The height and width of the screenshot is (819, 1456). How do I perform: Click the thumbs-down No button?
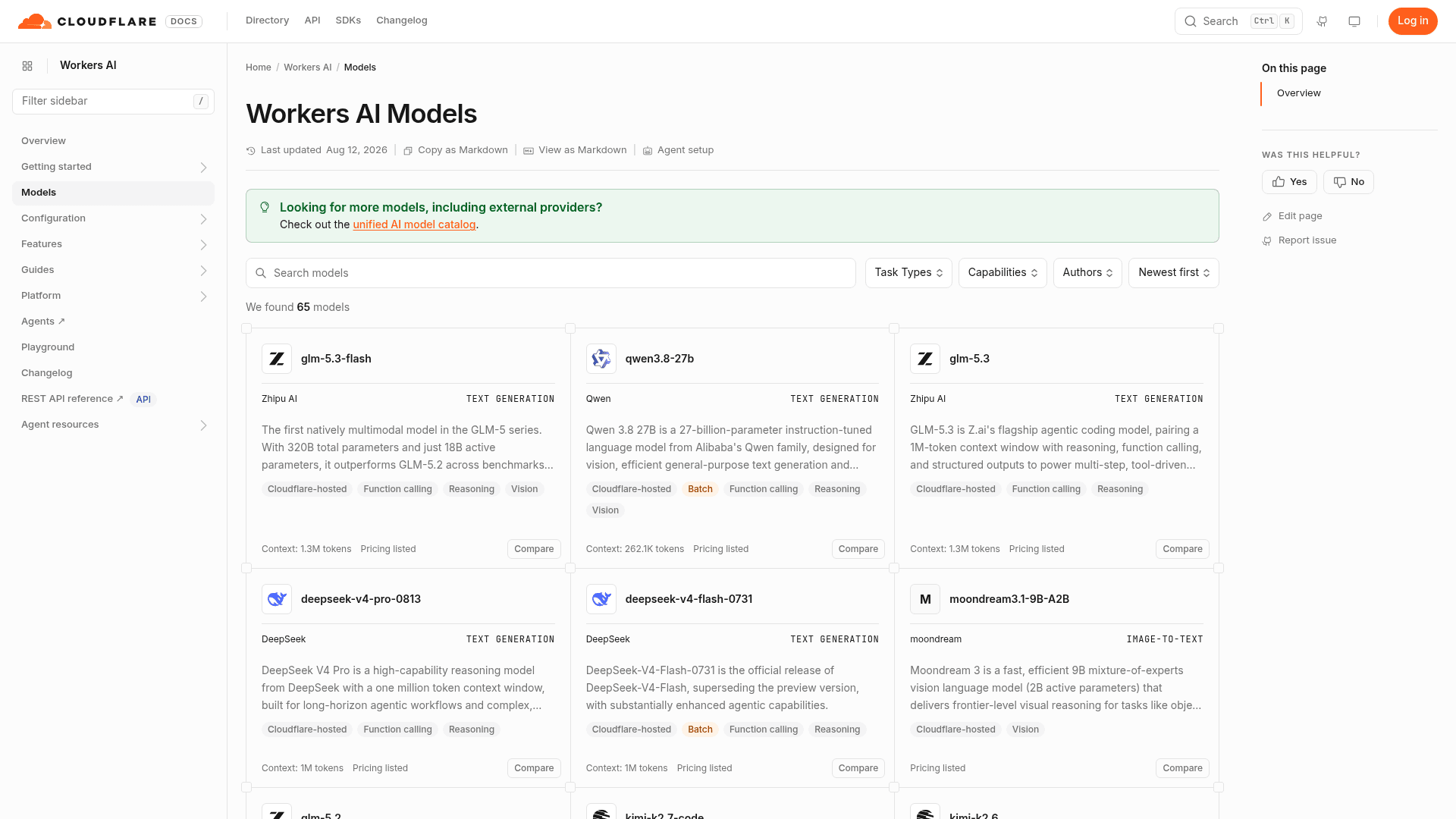[1348, 182]
